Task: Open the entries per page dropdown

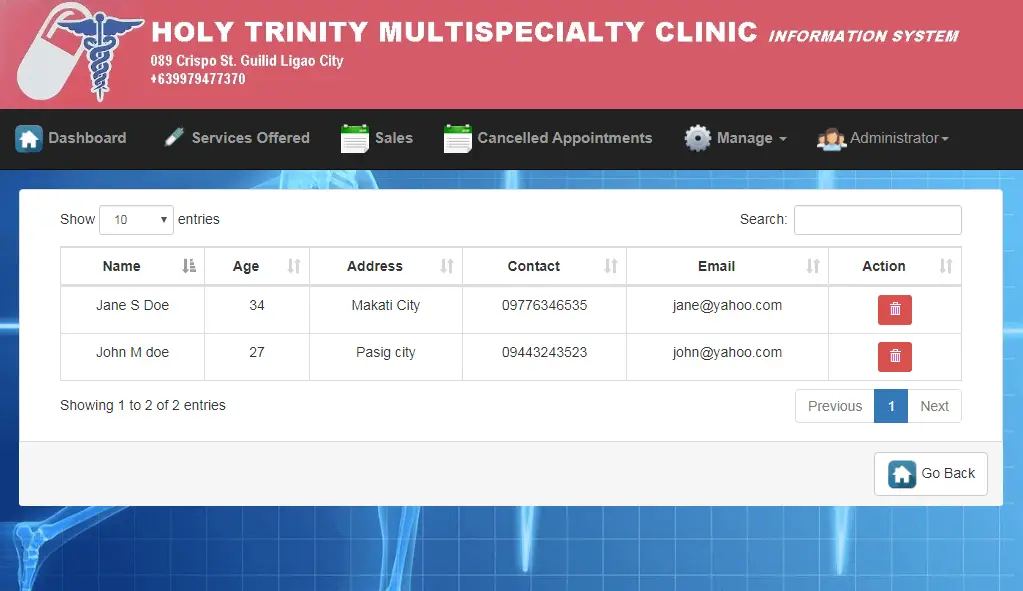Action: (136, 220)
